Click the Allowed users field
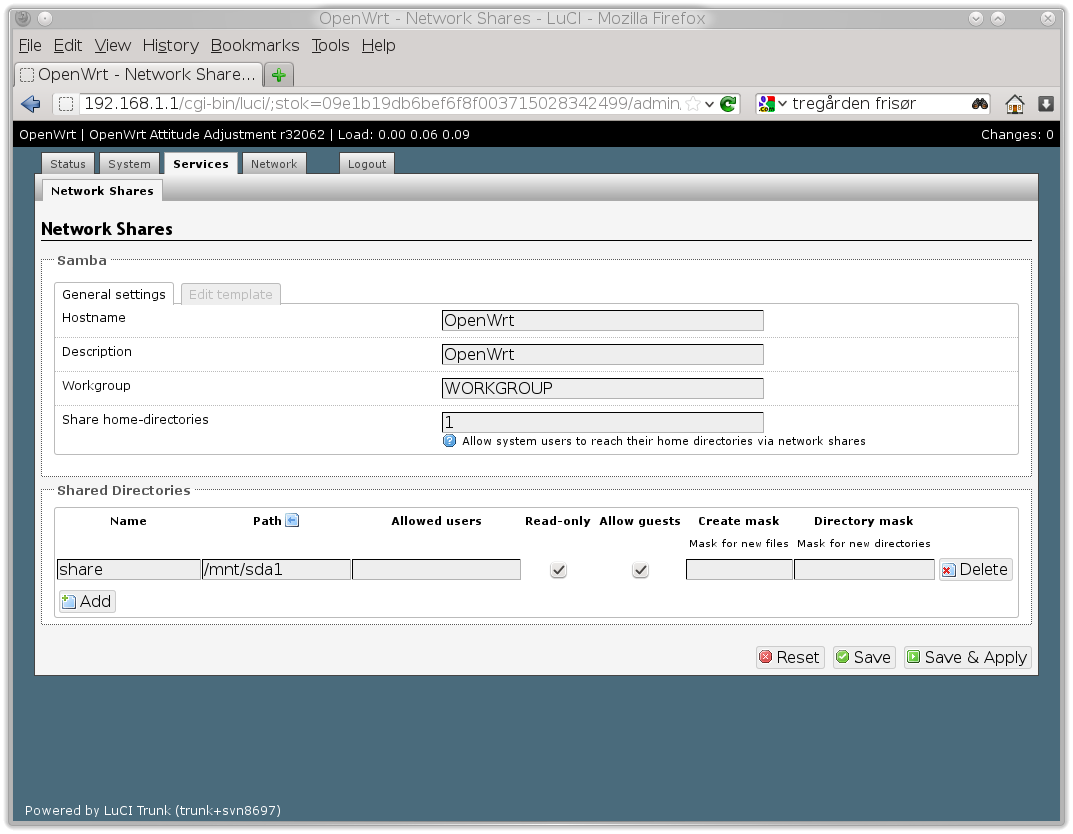Screen dimensions: 1073x834 pyautogui.click(x=437, y=569)
